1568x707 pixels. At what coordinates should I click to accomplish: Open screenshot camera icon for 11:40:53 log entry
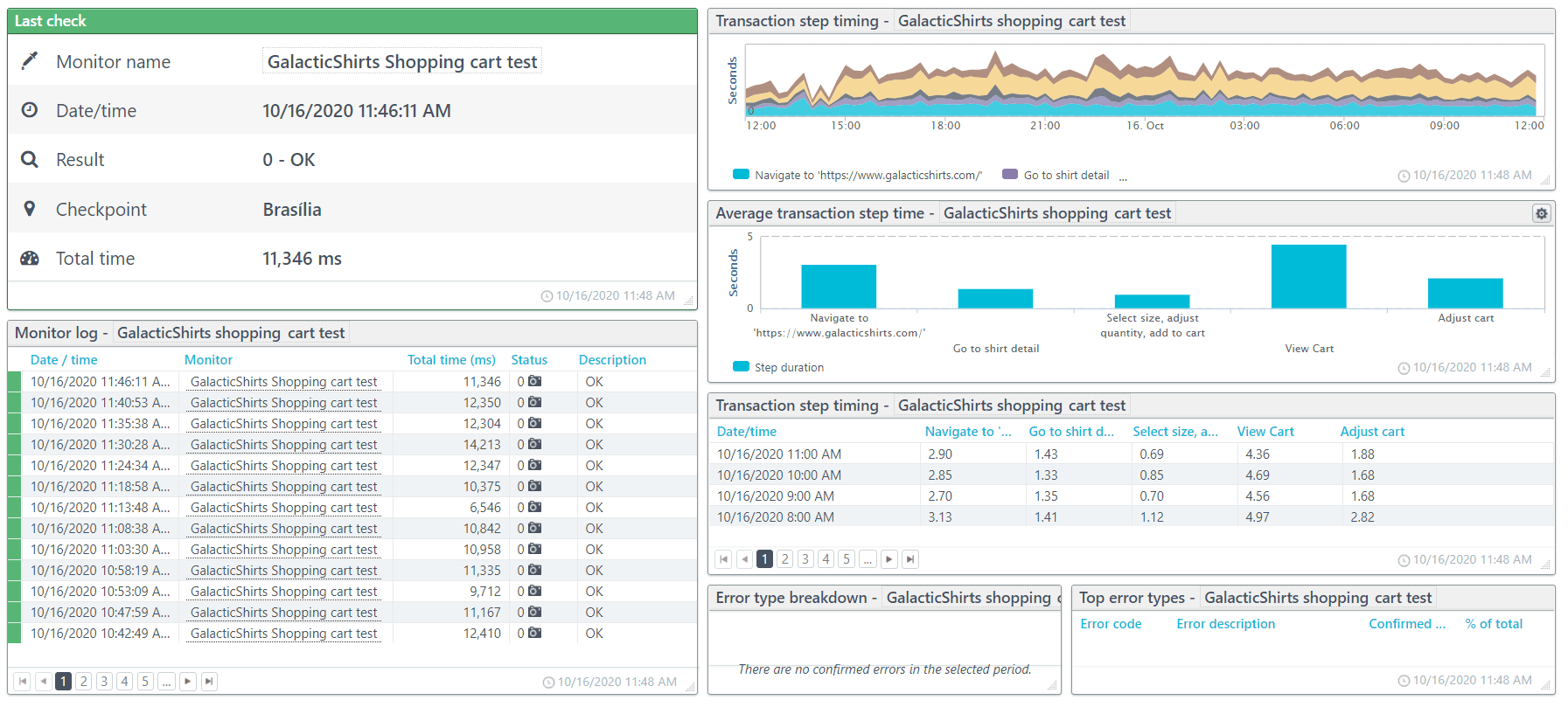[534, 402]
